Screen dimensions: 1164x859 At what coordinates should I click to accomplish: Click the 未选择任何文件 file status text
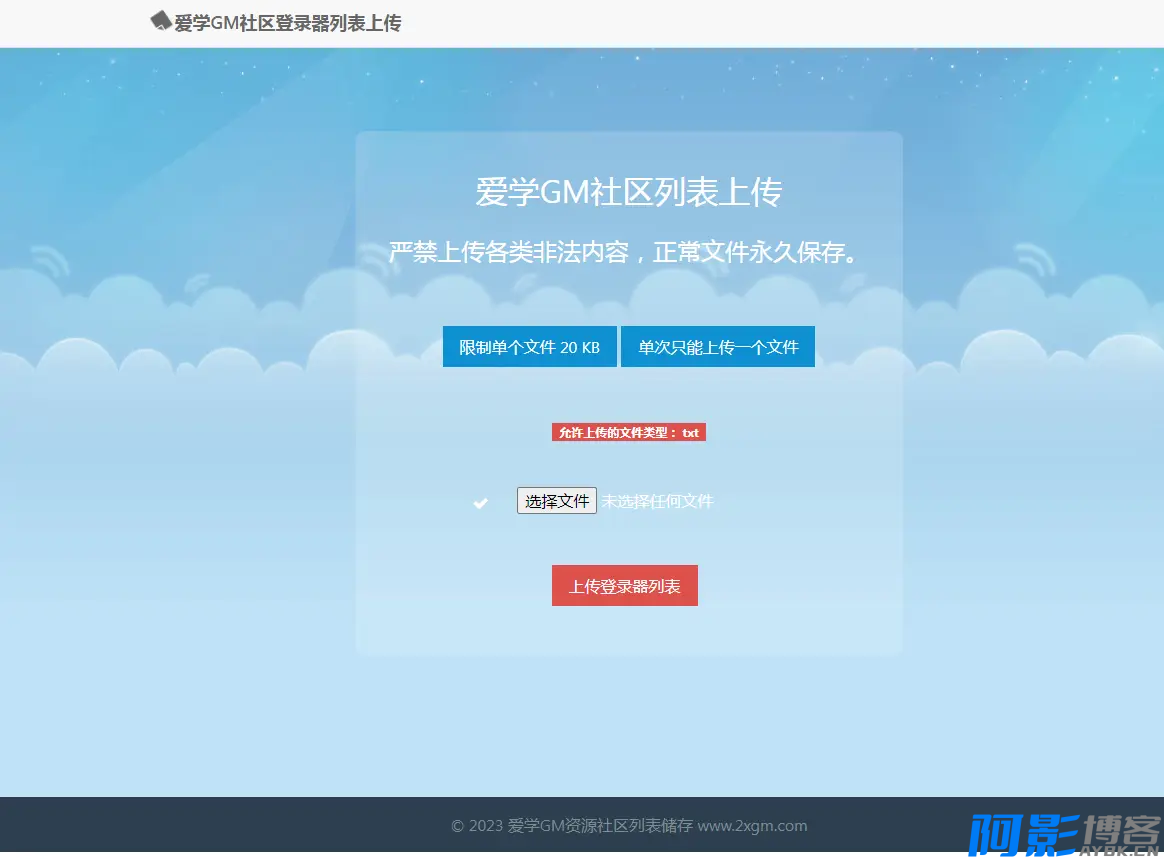click(657, 501)
